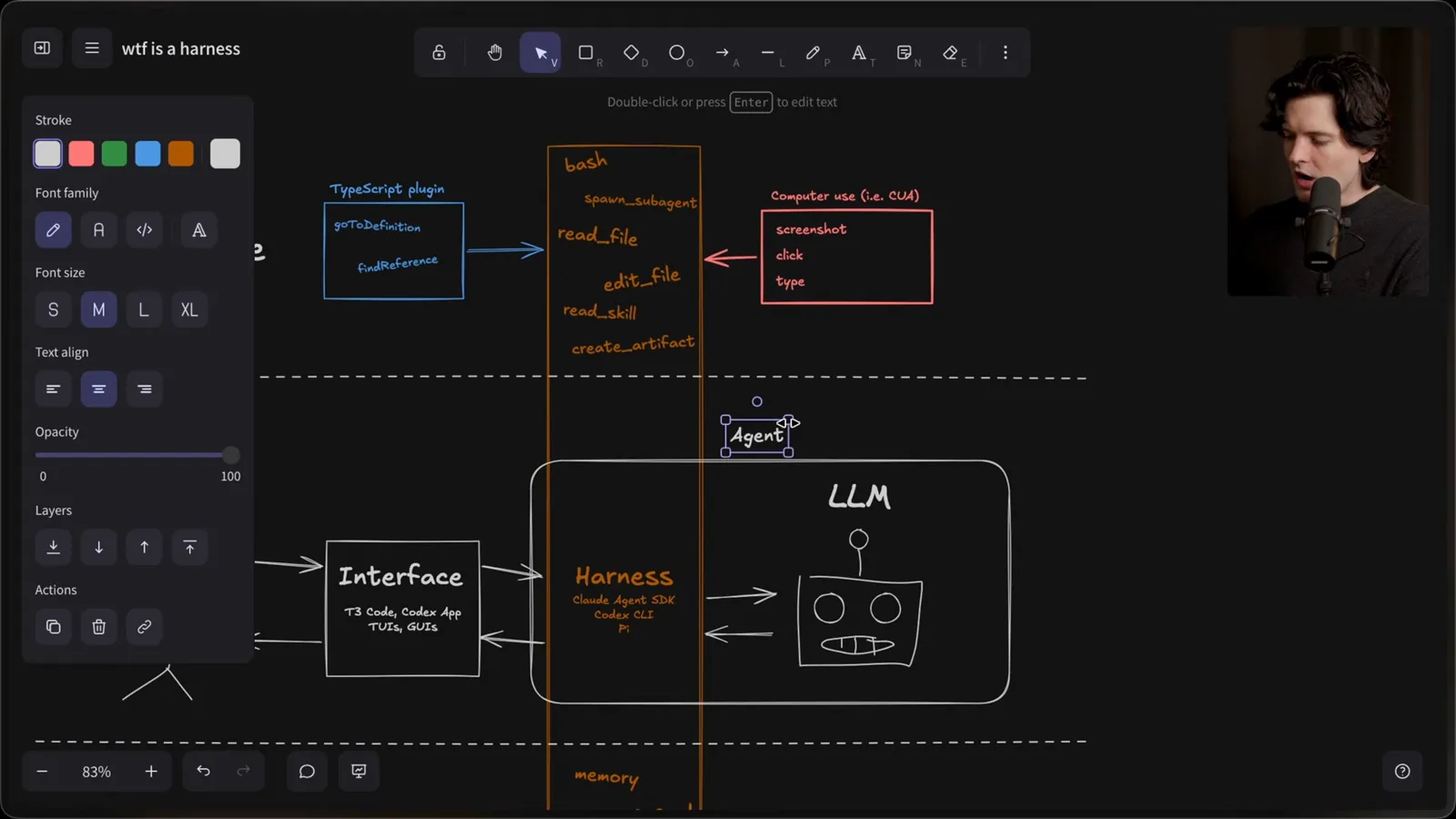
Task: Choose the green stroke color
Action: pos(115,154)
